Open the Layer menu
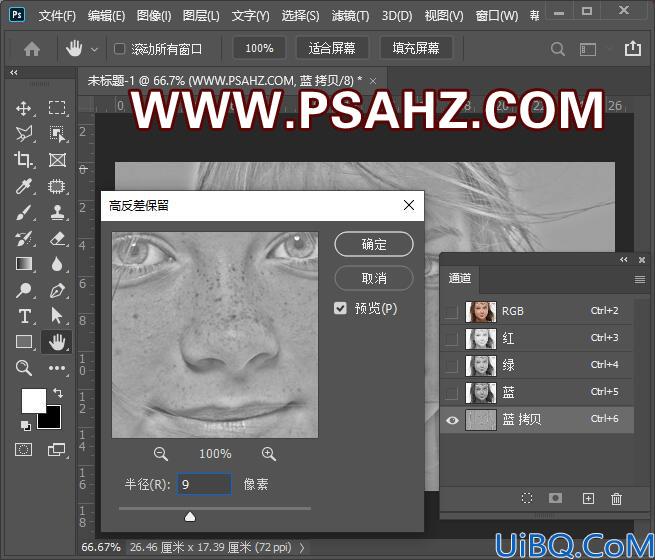The height and width of the screenshot is (560, 655). pos(201,16)
